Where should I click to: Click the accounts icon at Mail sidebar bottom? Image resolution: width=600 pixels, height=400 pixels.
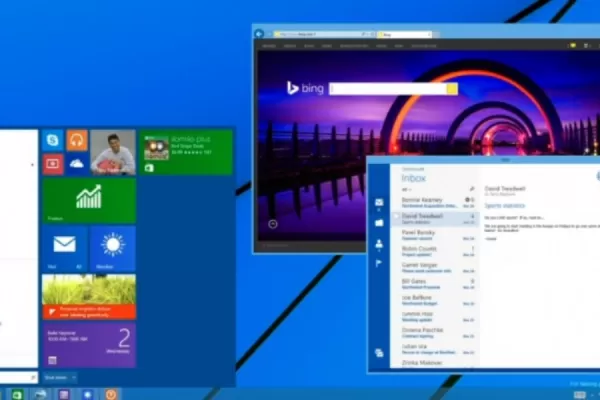point(379,353)
